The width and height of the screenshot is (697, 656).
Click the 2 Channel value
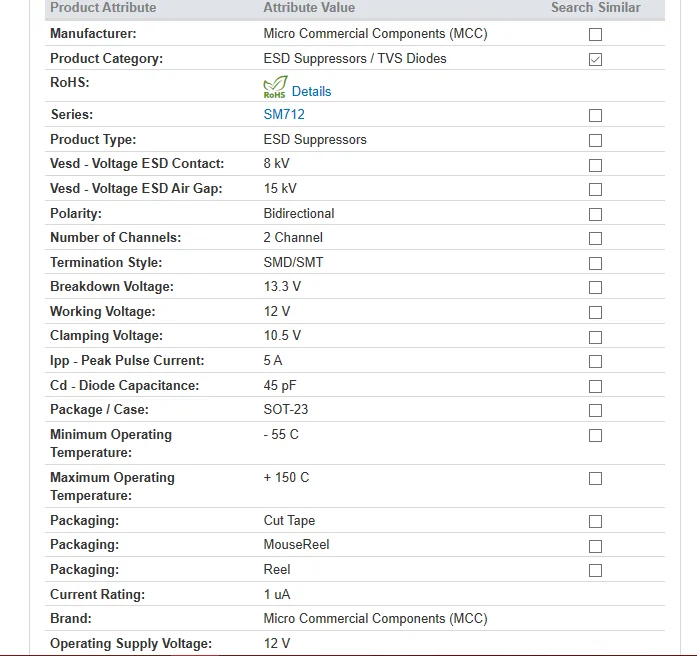[293, 237]
